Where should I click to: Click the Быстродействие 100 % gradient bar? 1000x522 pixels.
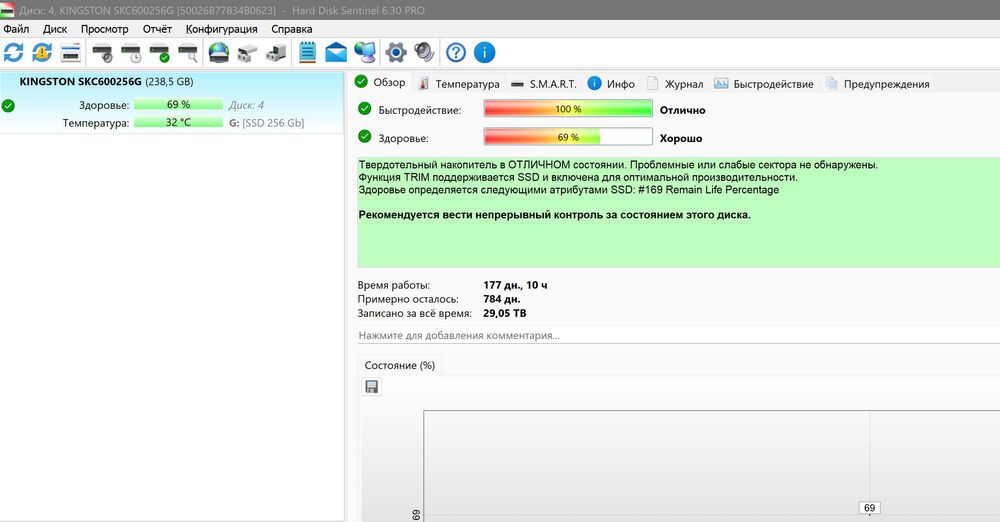[568, 109]
